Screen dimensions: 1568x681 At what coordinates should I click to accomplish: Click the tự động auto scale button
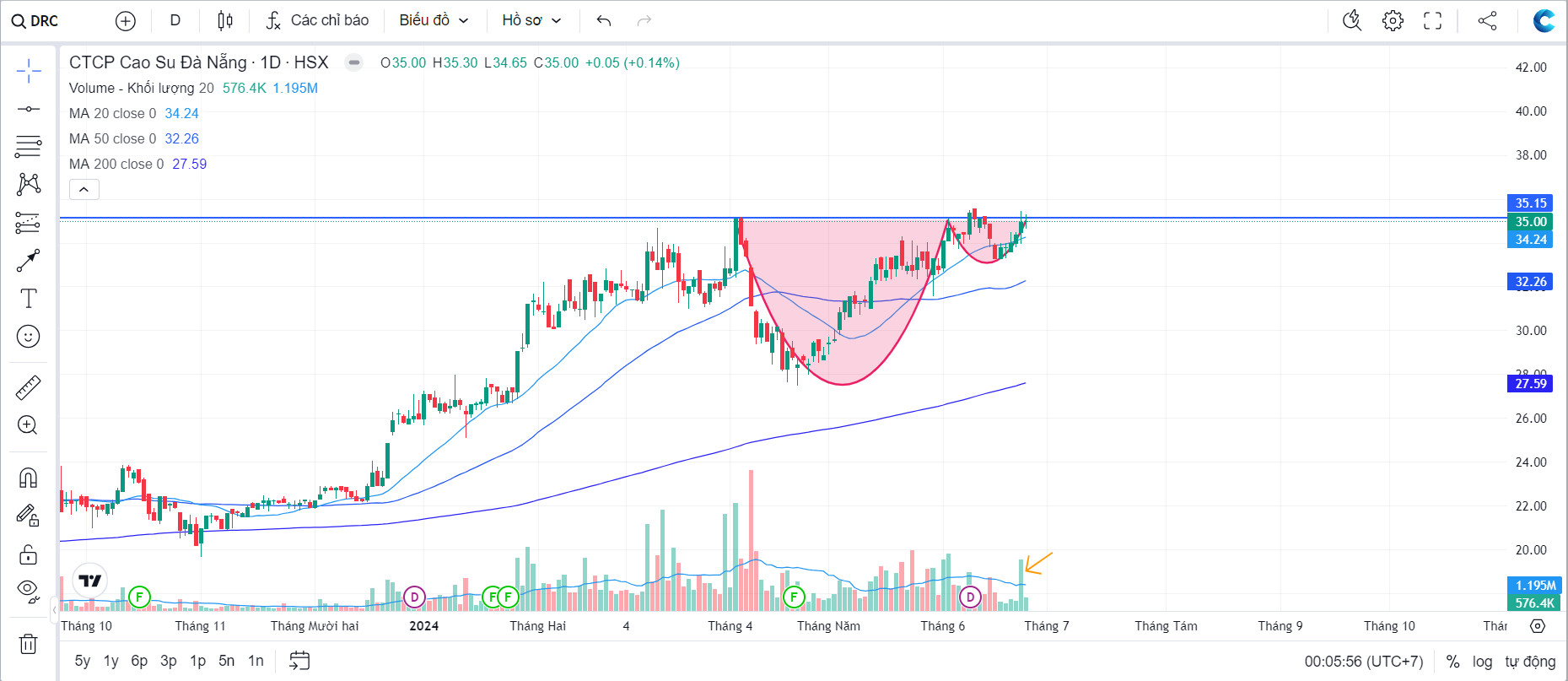coord(1530,662)
